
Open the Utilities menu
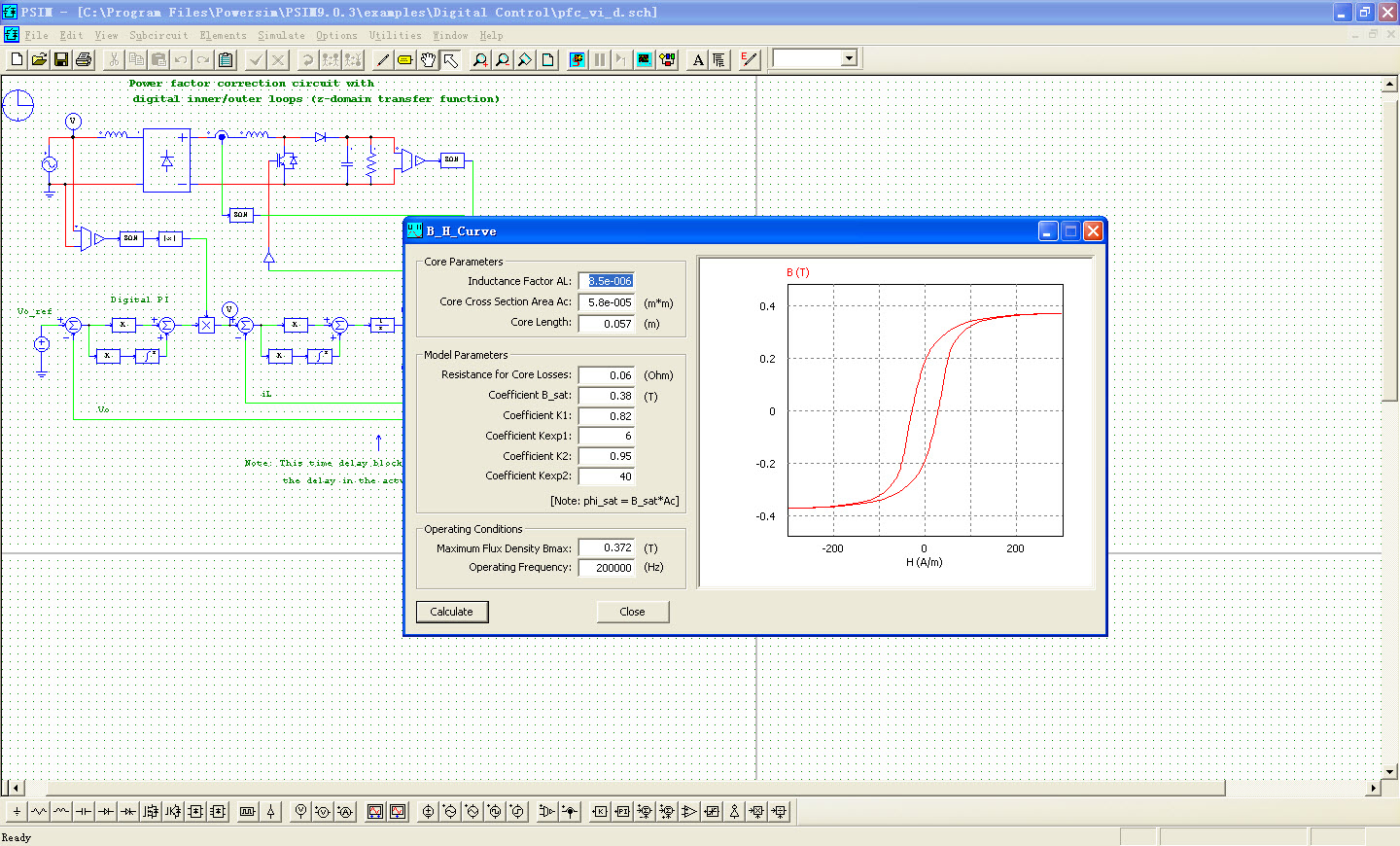click(395, 35)
